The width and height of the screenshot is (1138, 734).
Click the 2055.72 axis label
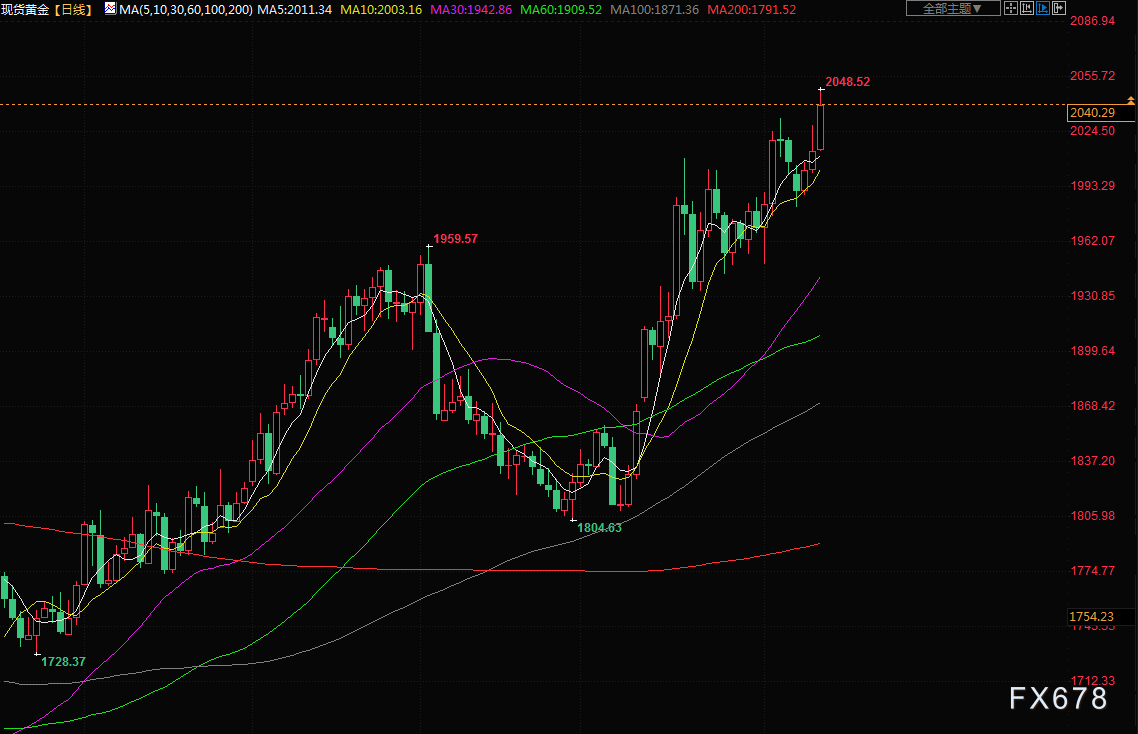point(1093,76)
